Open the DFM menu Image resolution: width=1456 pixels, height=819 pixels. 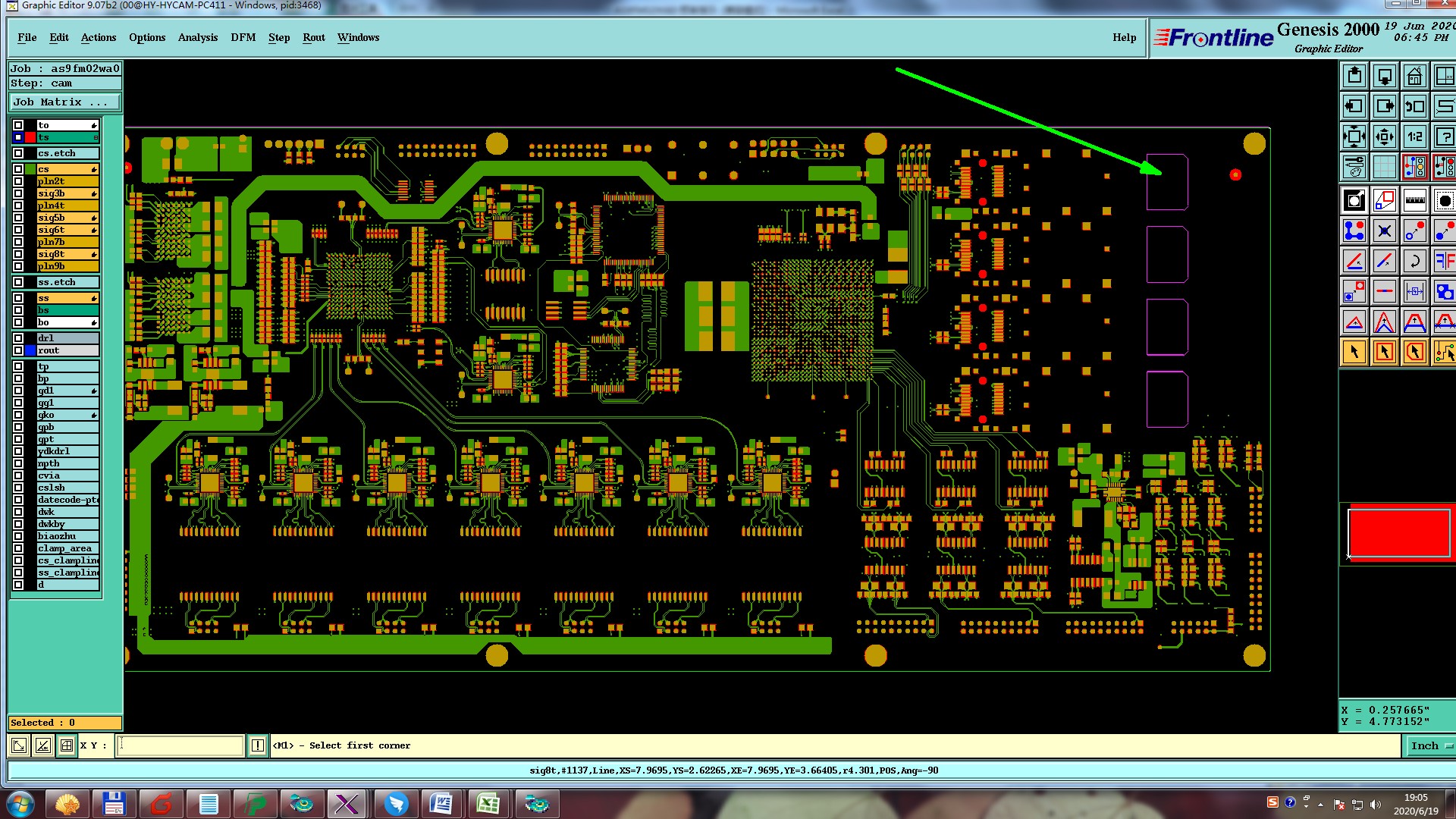pyautogui.click(x=243, y=37)
